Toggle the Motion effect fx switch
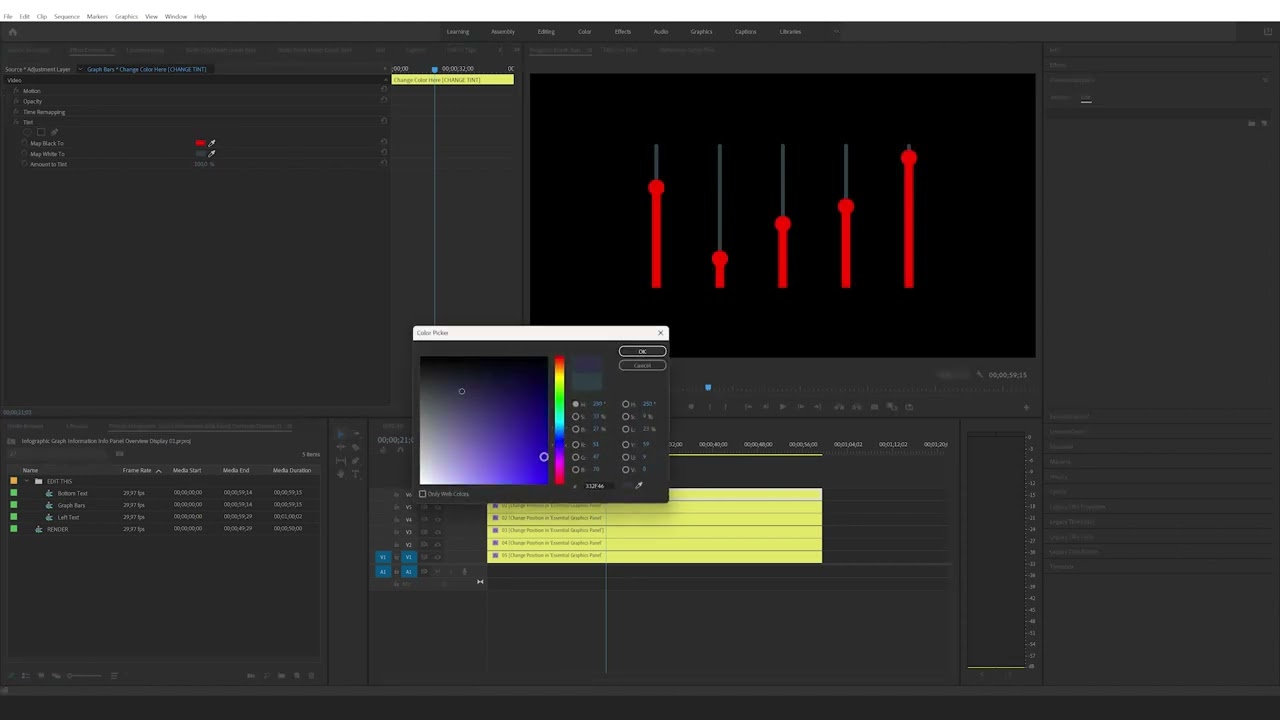 (16, 91)
